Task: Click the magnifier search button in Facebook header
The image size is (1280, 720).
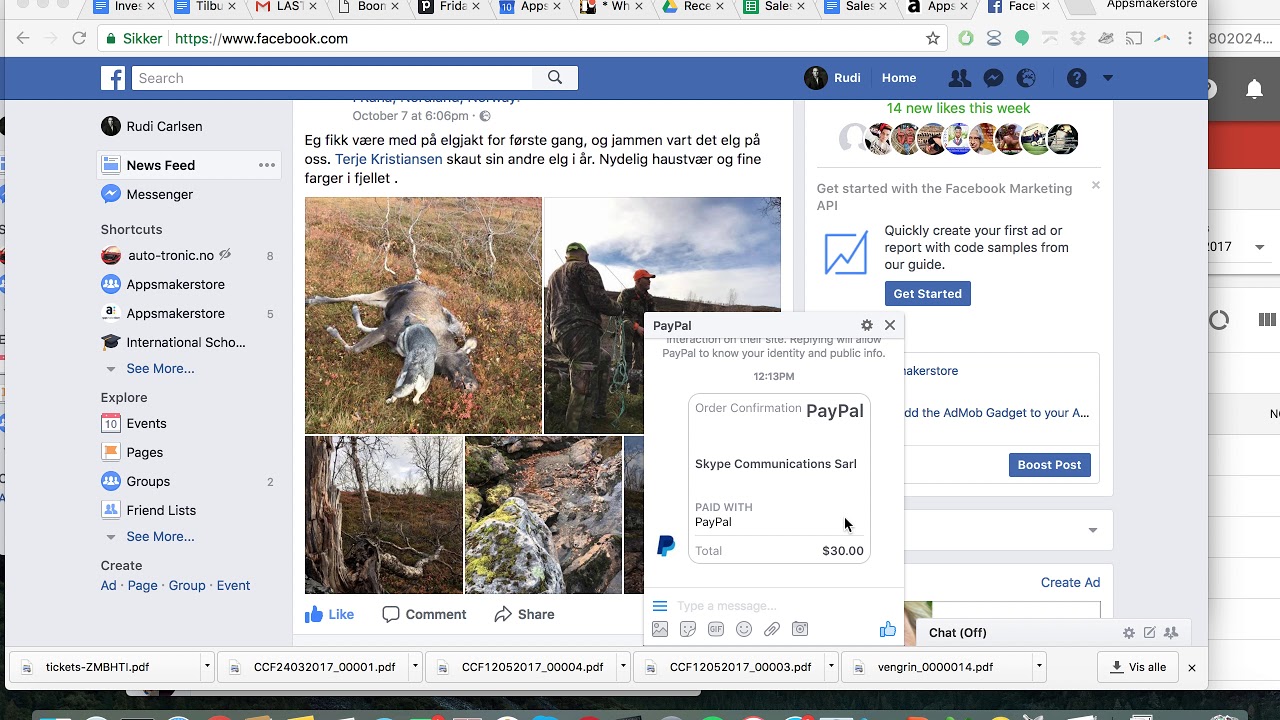Action: pos(555,78)
